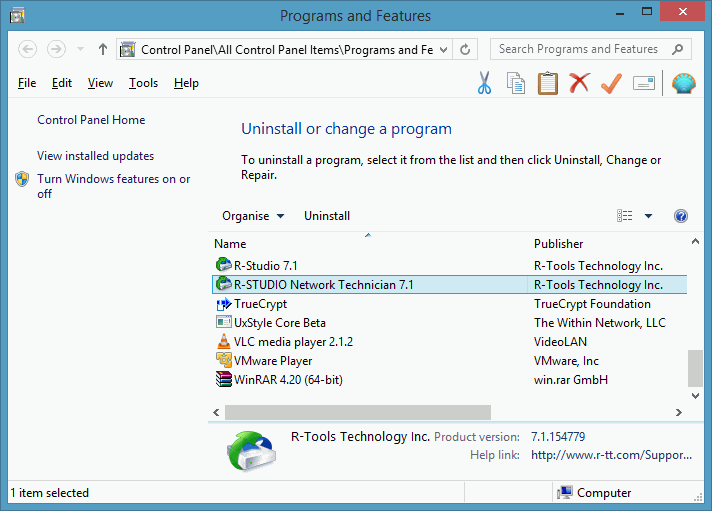Image resolution: width=712 pixels, height=511 pixels.
Task: Click the R-Studio 7.1 program icon
Action: click(x=223, y=265)
